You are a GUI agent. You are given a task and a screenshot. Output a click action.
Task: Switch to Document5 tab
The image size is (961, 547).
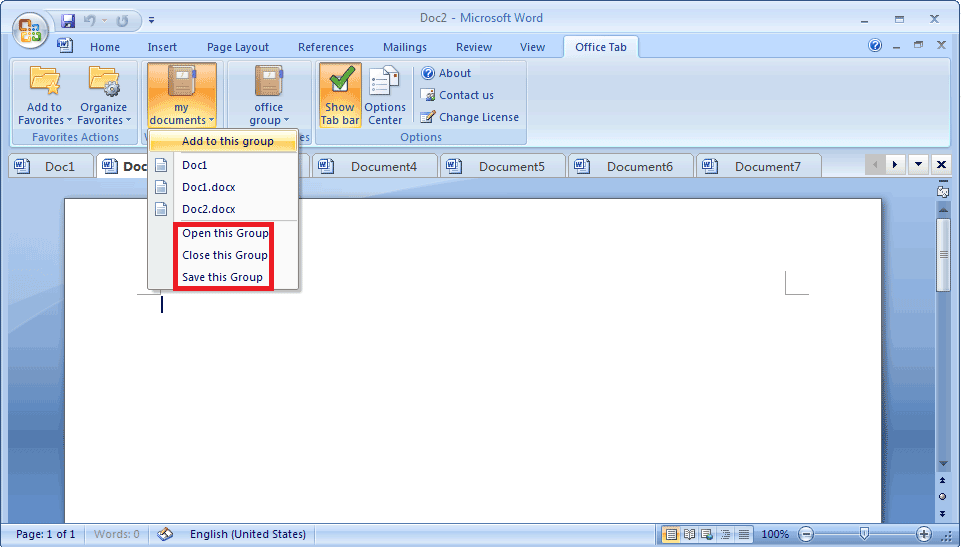[x=503, y=166]
